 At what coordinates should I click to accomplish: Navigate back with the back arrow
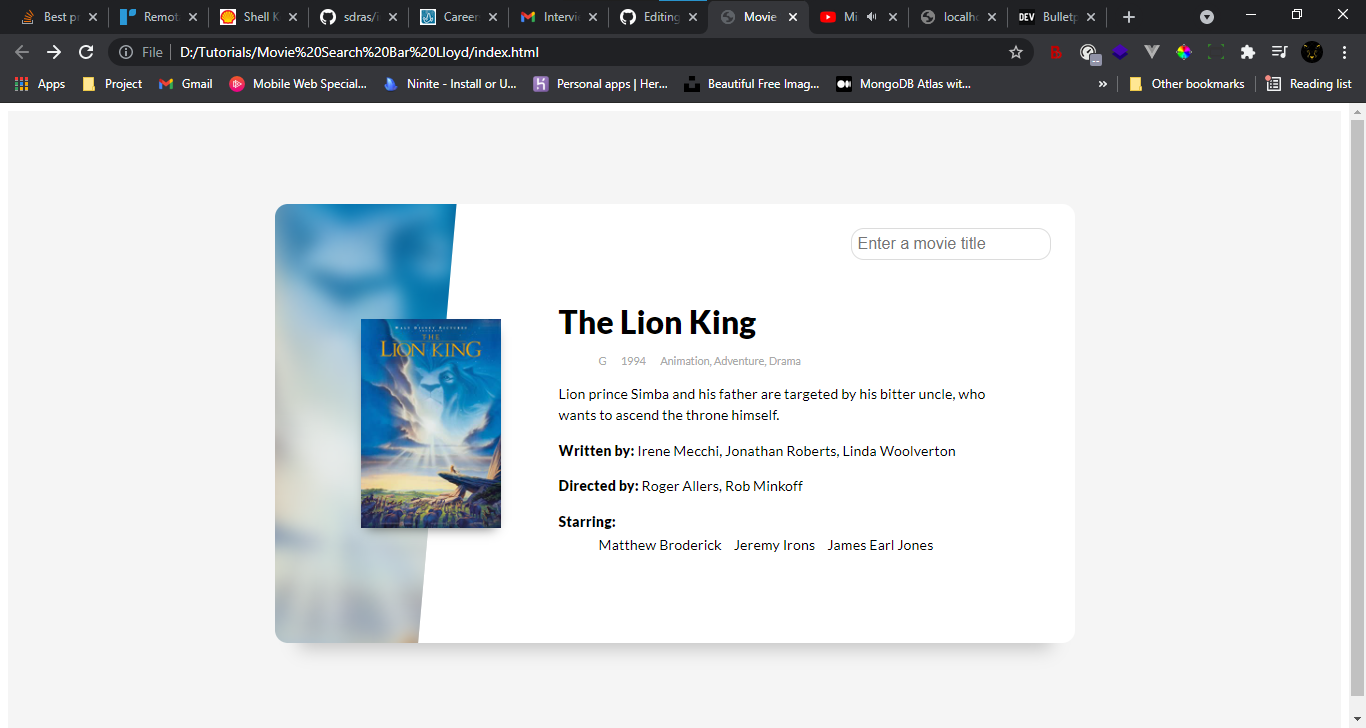click(x=21, y=53)
